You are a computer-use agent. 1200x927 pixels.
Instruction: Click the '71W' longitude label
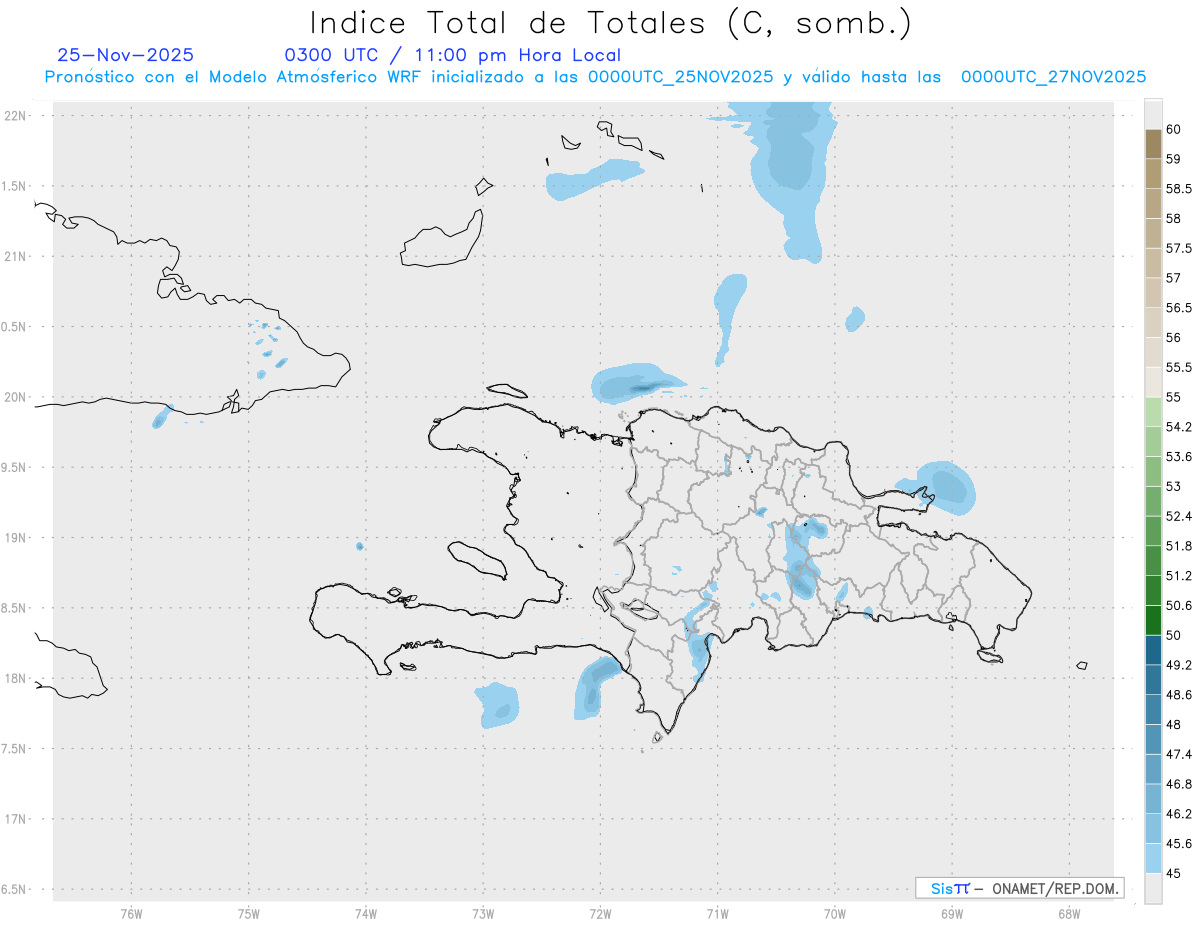coord(717,914)
